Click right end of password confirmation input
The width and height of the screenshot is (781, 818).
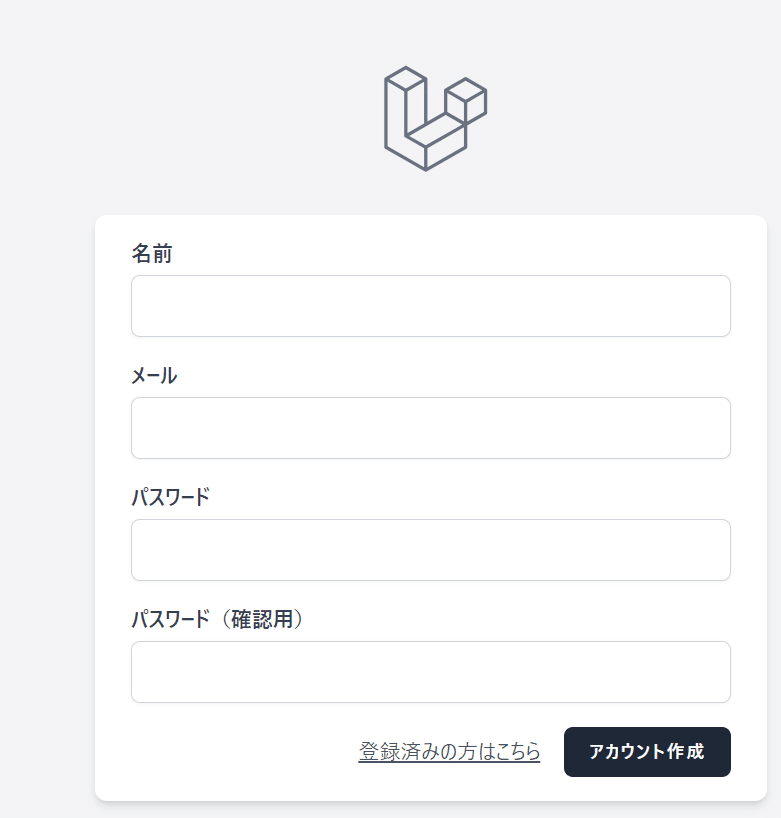click(x=715, y=672)
